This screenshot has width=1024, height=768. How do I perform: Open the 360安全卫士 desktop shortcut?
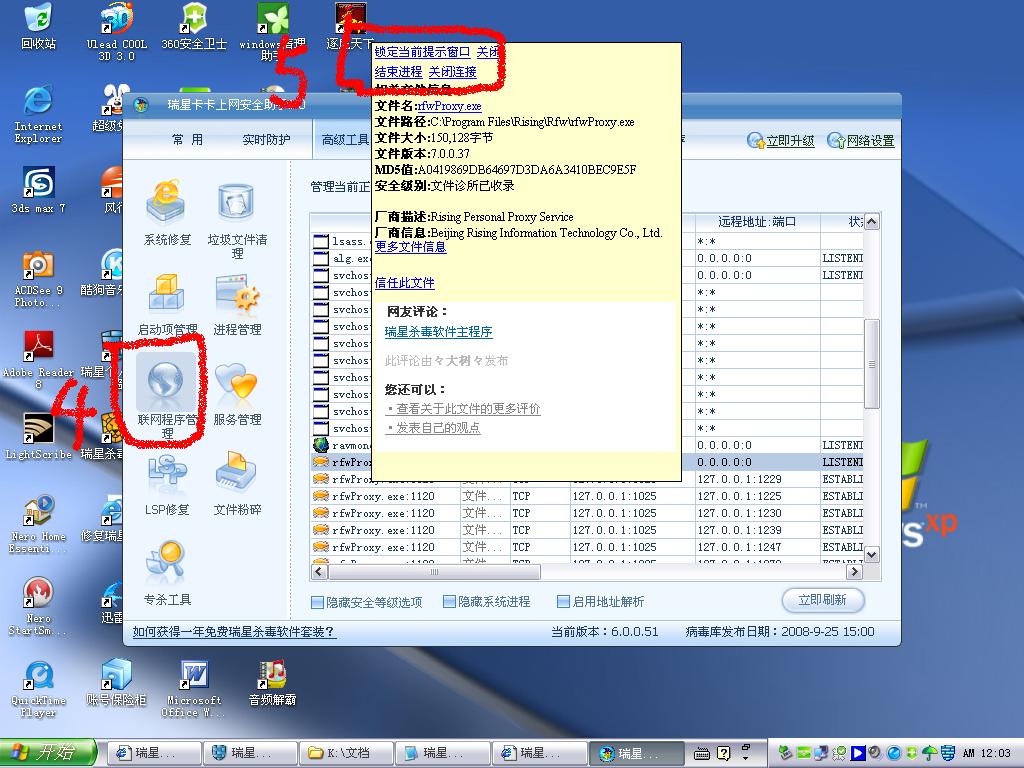(194, 26)
